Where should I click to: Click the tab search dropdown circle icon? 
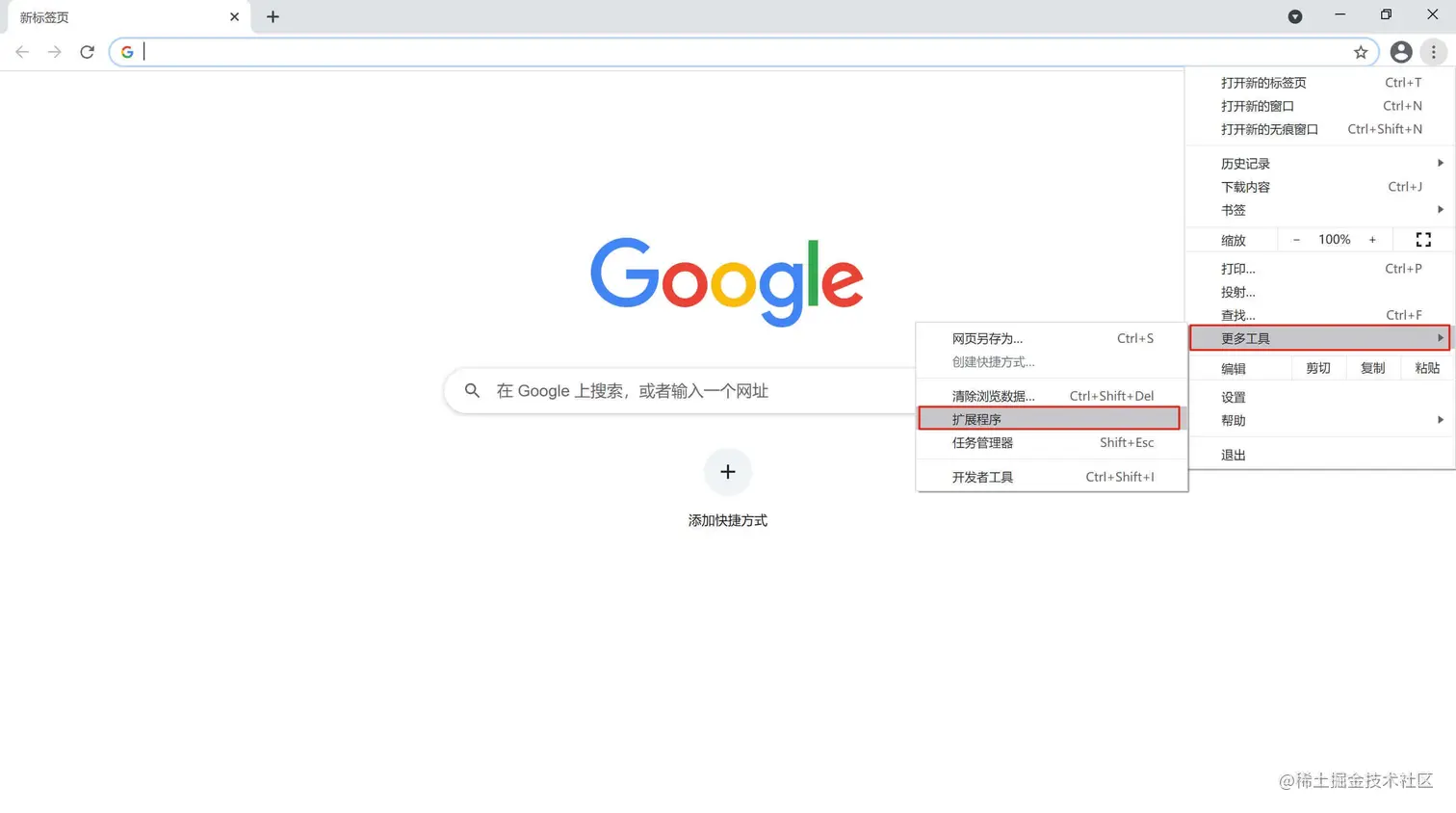click(x=1295, y=16)
